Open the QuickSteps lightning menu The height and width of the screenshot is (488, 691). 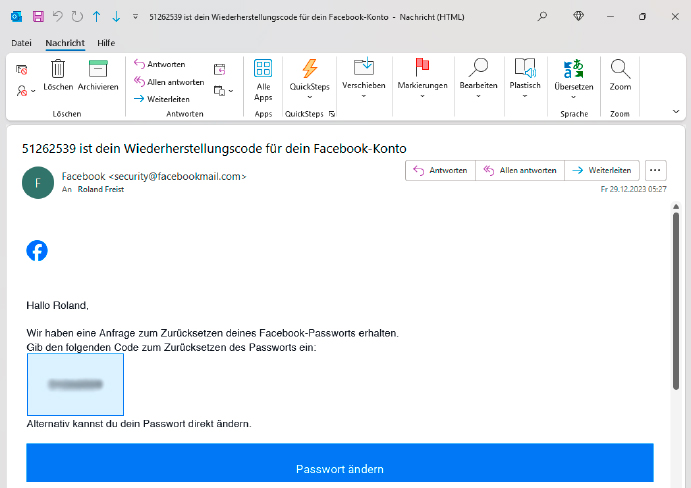(x=309, y=79)
